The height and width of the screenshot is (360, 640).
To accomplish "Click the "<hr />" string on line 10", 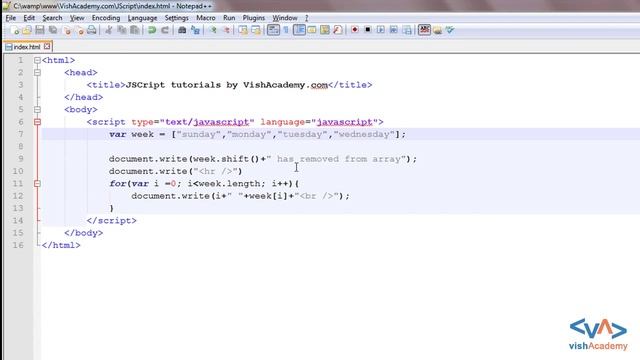I will 215,171.
